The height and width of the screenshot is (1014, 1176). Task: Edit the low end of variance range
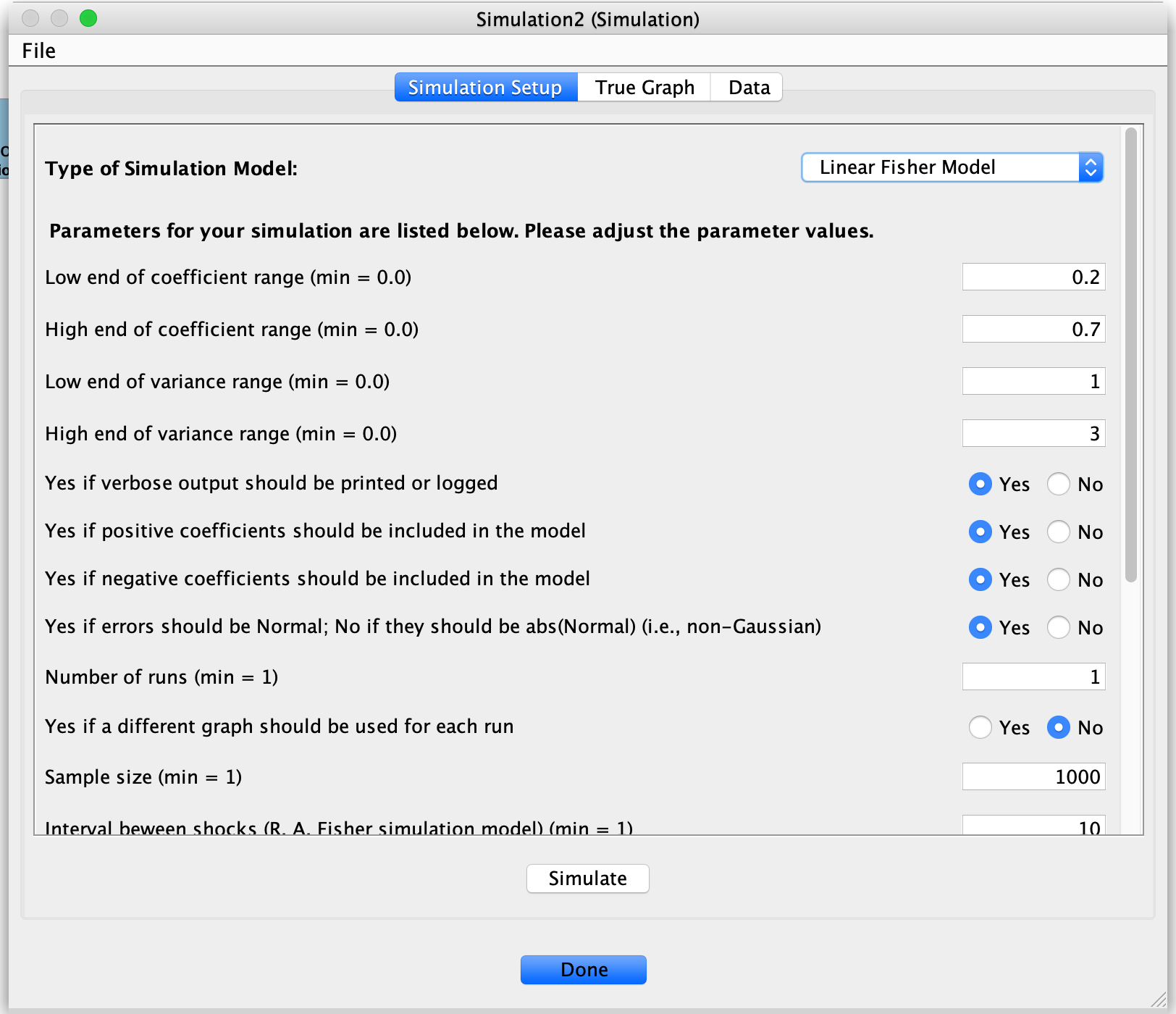pos(1033,380)
